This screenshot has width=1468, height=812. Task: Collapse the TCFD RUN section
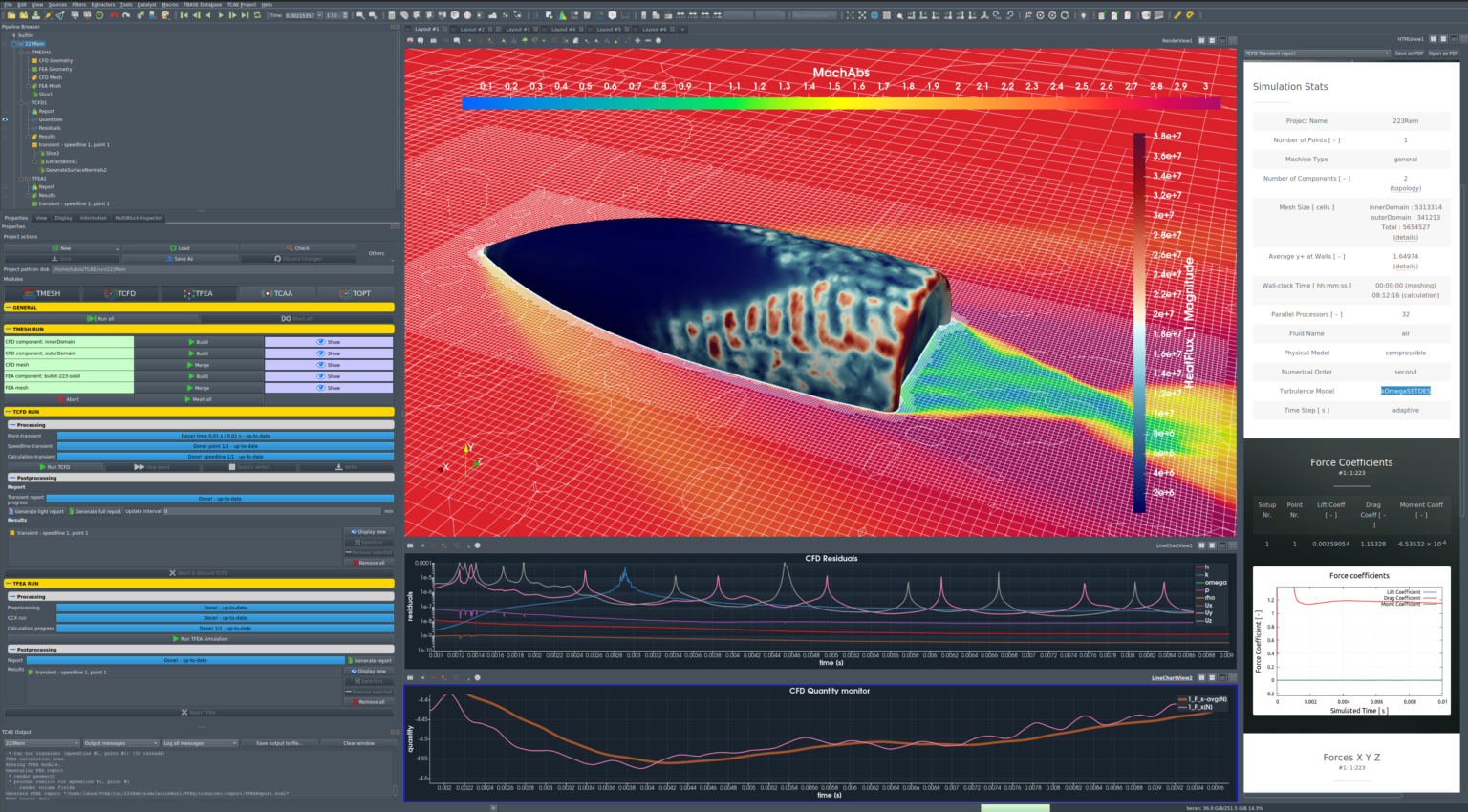point(10,412)
